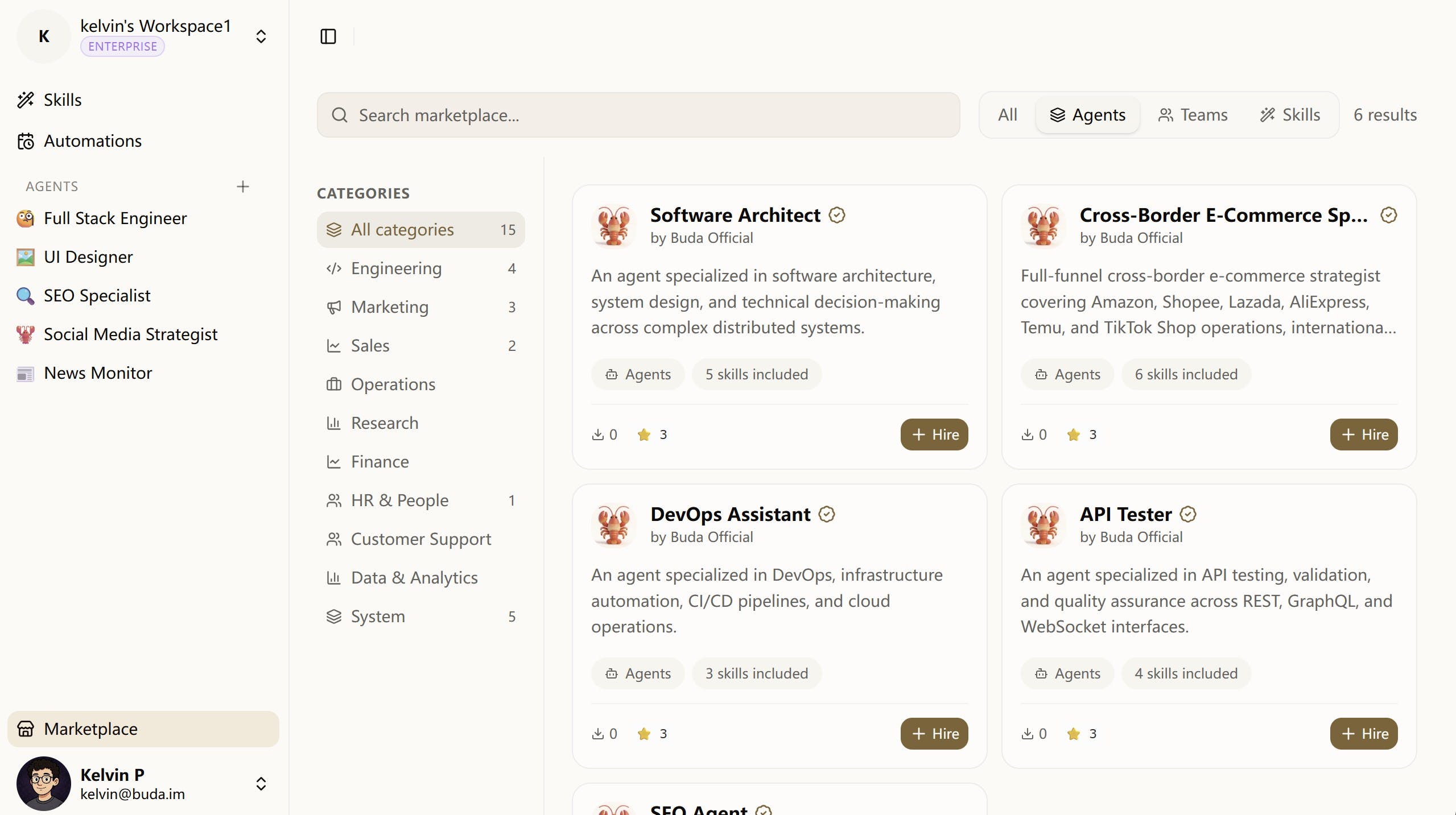The width and height of the screenshot is (1456, 815).
Task: Filter by the System category
Action: point(378,617)
